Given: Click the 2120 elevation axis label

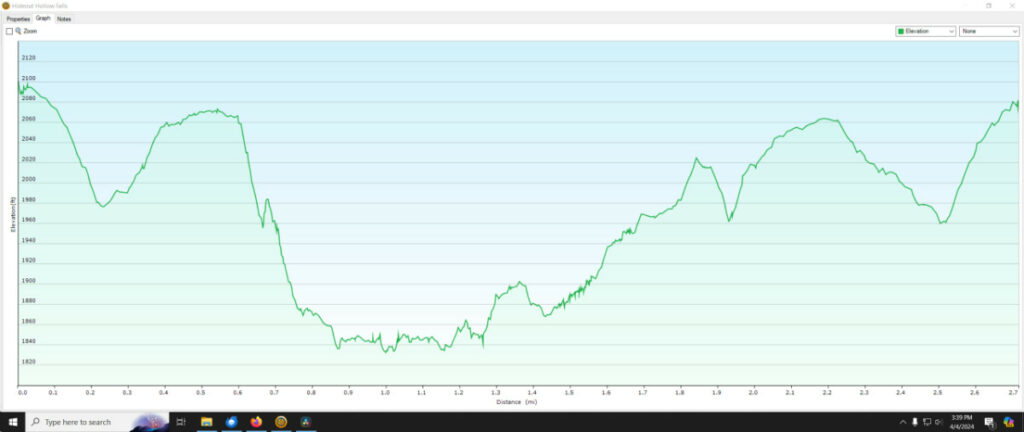Looking at the screenshot, I should pyautogui.click(x=29, y=57).
